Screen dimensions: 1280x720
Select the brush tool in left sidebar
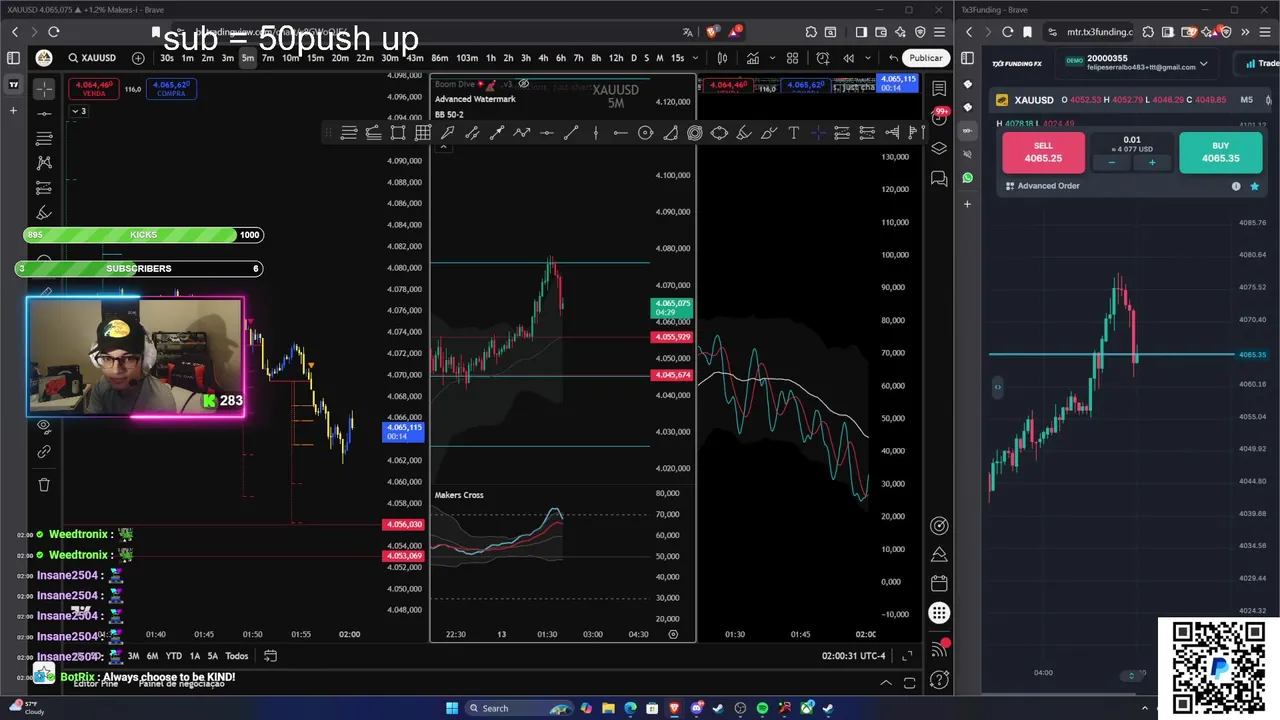point(44,212)
